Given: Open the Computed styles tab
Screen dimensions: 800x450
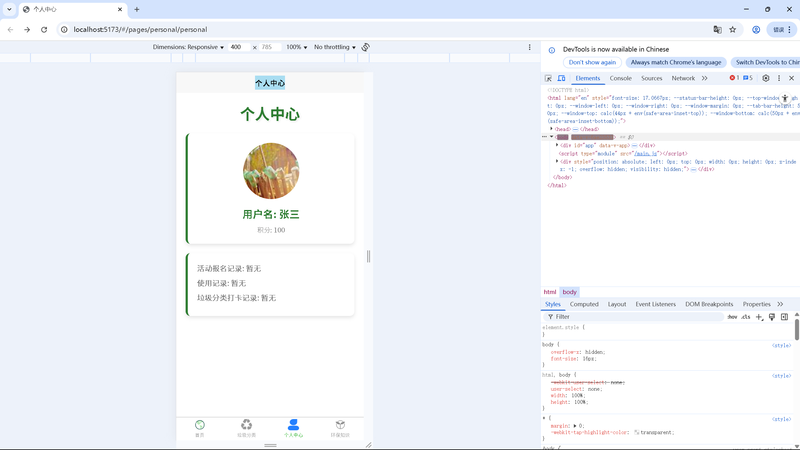Looking at the screenshot, I should pos(584,304).
